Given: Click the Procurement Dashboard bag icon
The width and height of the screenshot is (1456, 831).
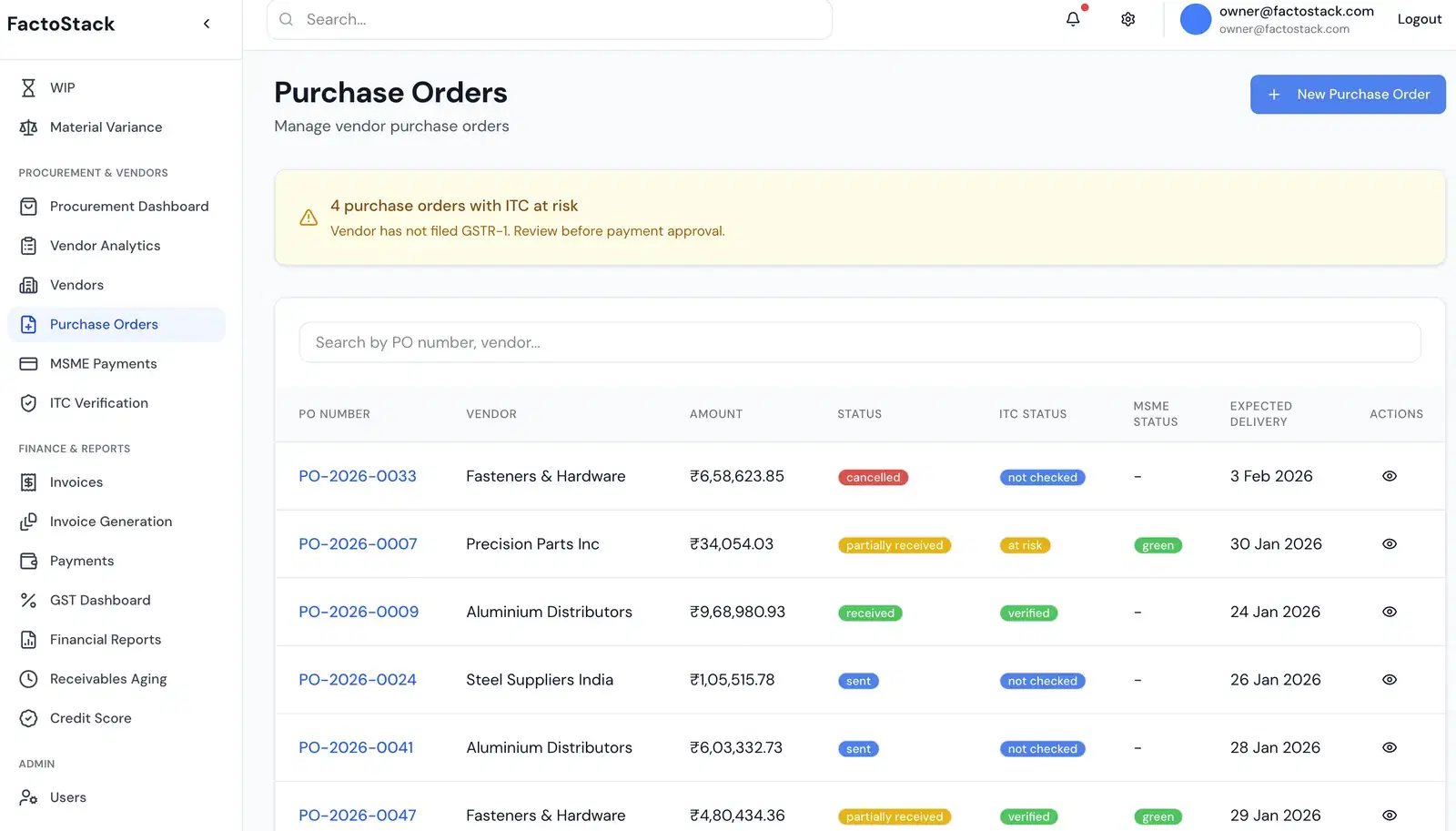Looking at the screenshot, I should click(28, 207).
